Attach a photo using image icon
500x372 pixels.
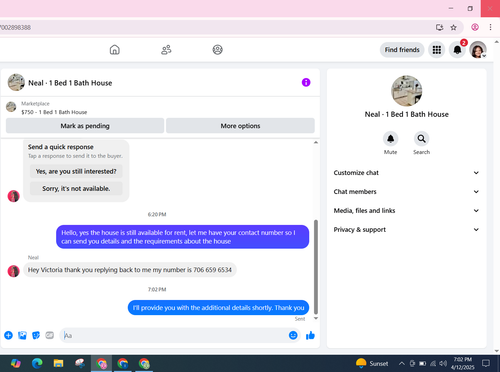click(22, 335)
